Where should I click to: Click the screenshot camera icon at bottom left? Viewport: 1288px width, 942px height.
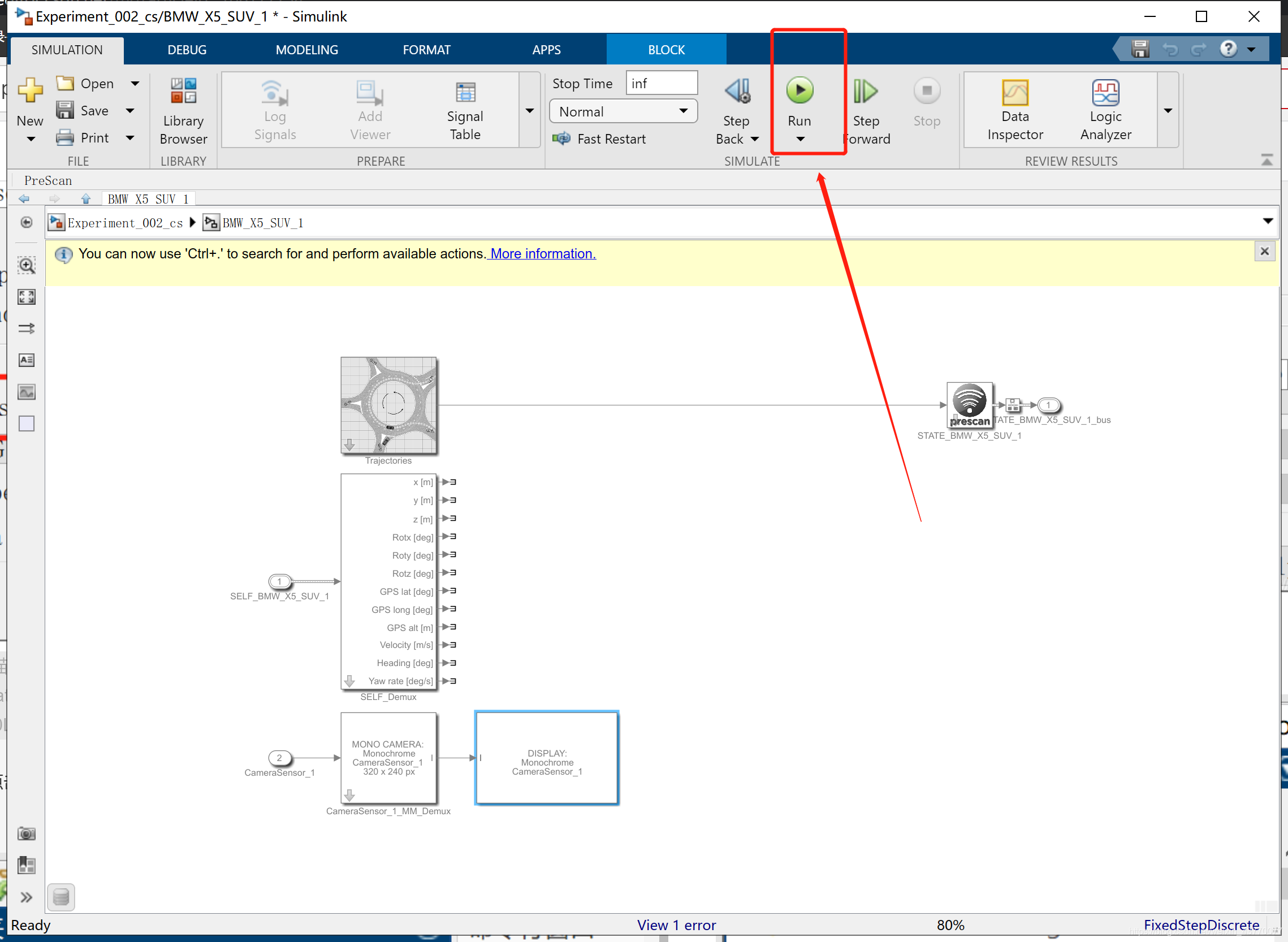pyautogui.click(x=26, y=833)
